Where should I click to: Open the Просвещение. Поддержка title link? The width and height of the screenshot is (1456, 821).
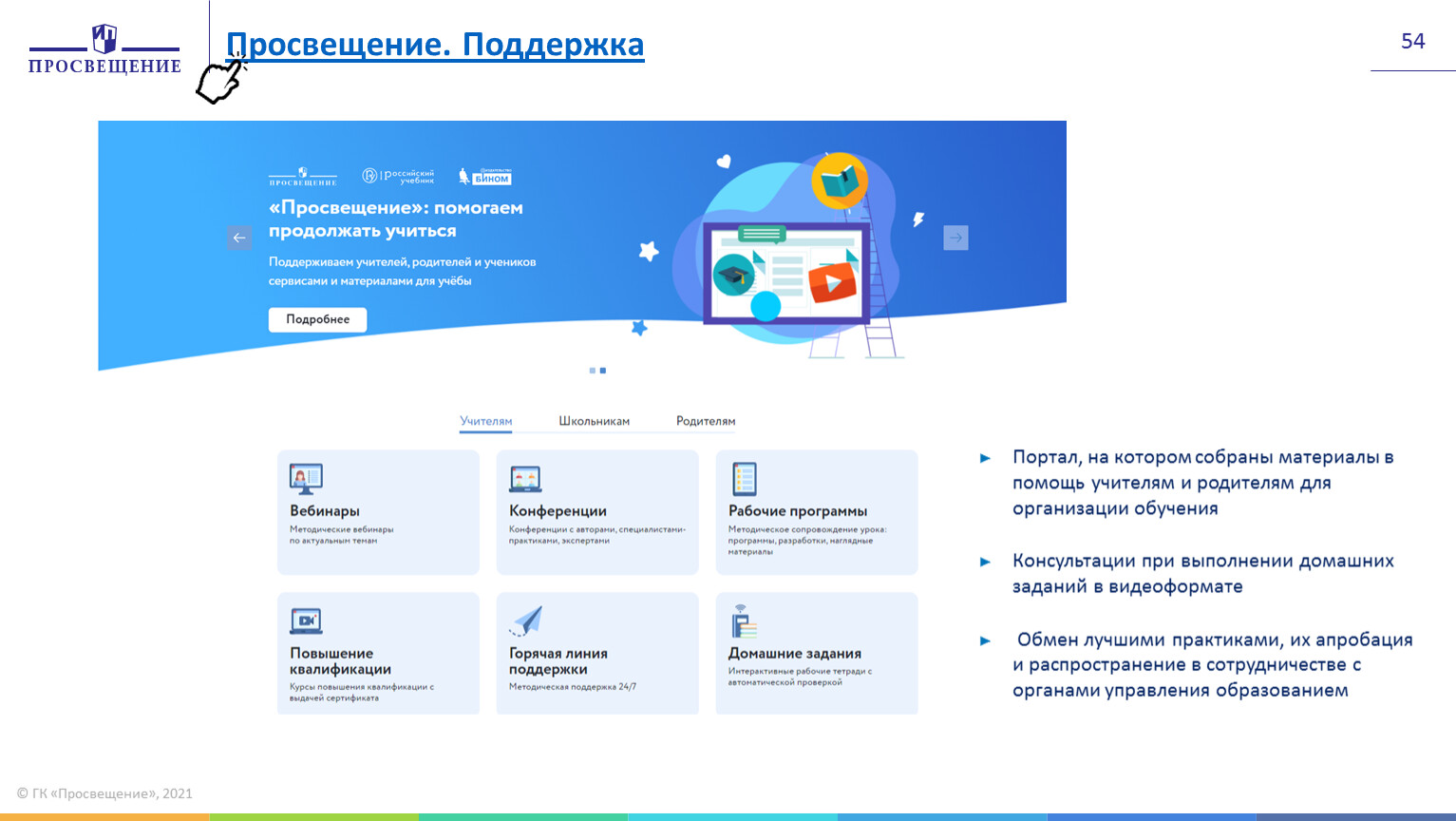pyautogui.click(x=435, y=45)
